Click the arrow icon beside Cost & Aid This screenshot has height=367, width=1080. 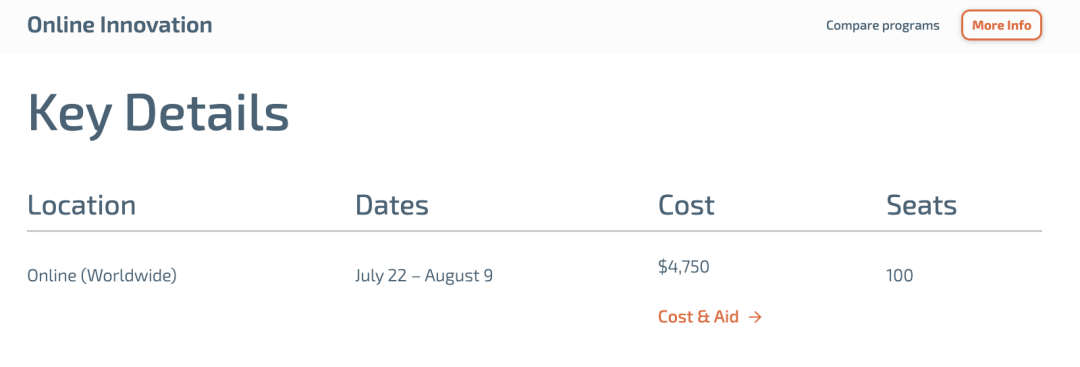click(755, 317)
